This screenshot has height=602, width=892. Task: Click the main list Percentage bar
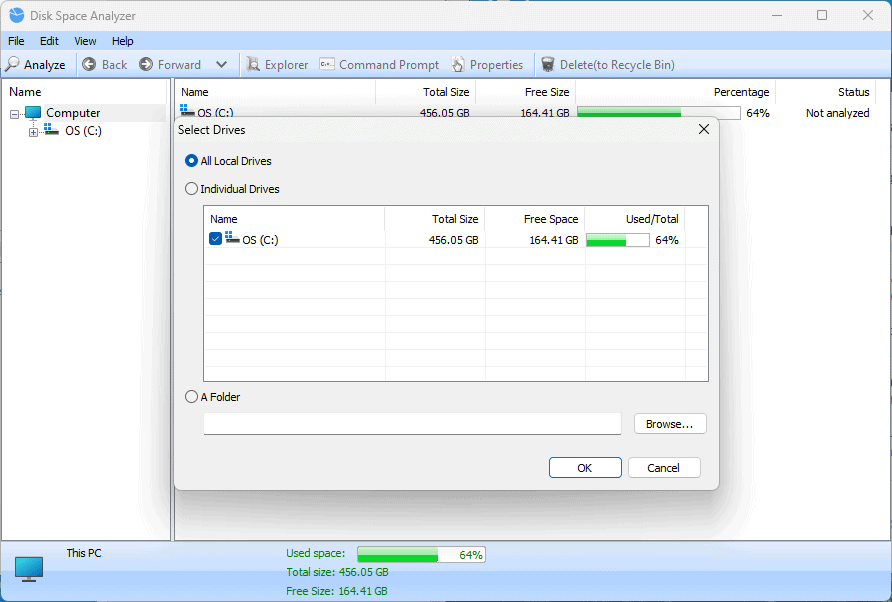659,113
